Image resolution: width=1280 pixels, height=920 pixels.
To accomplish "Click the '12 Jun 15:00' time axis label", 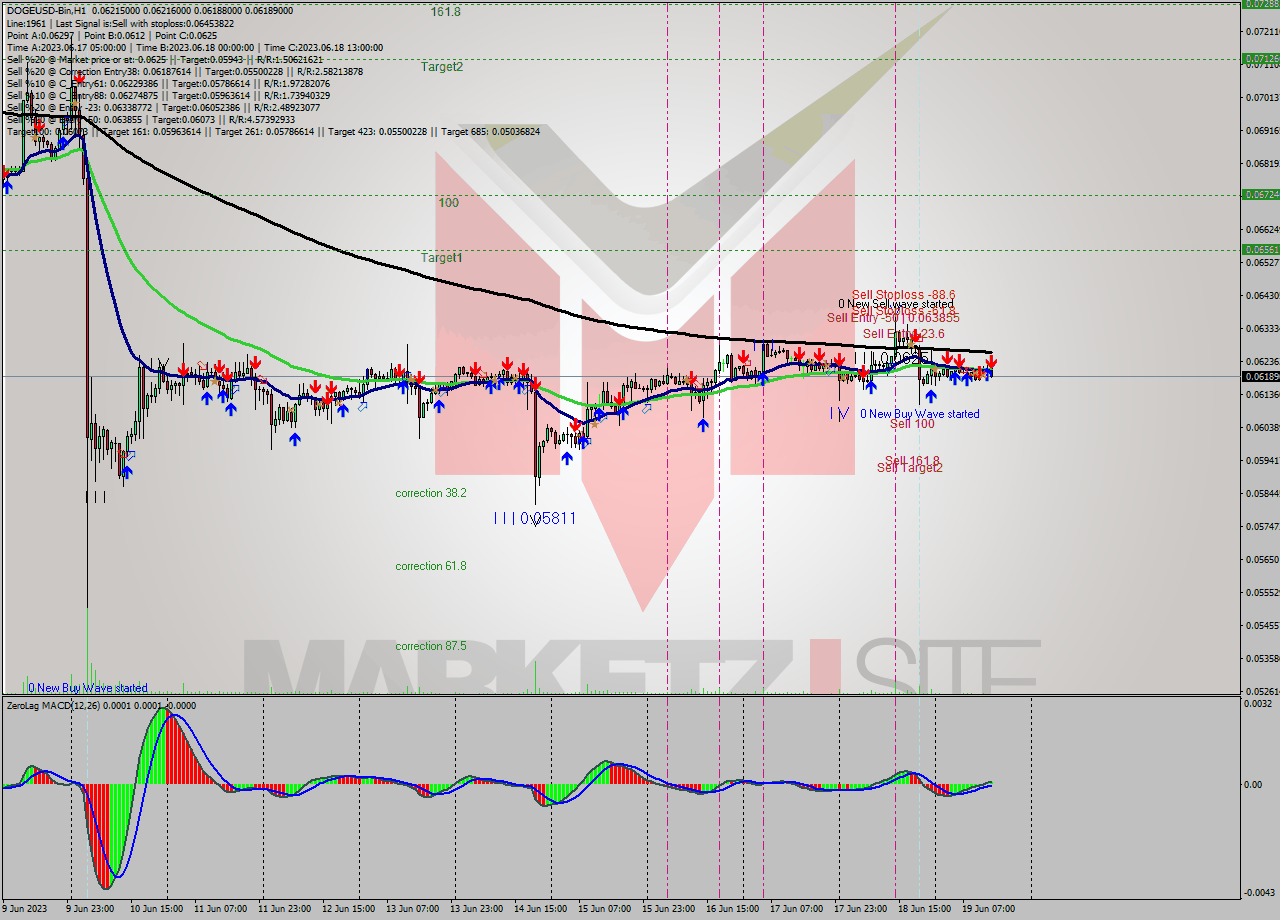I will (x=349, y=909).
